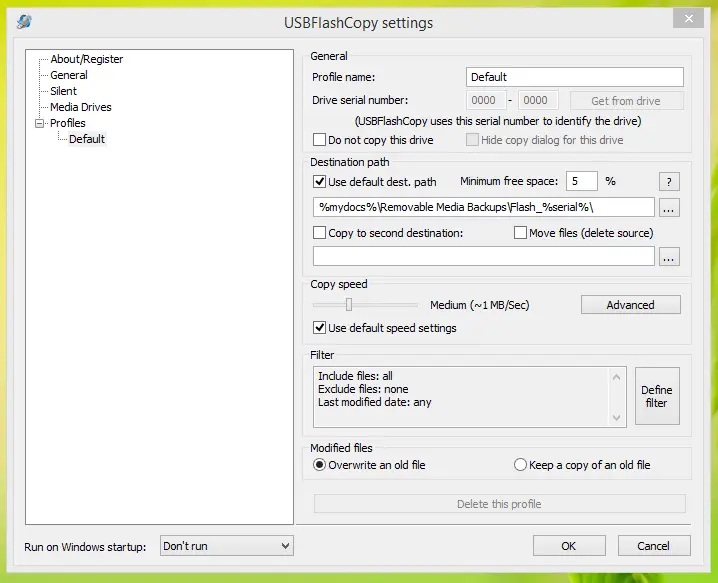This screenshot has width=718, height=583.
Task: Select Silent in the settings tree
Action: [x=63, y=91]
